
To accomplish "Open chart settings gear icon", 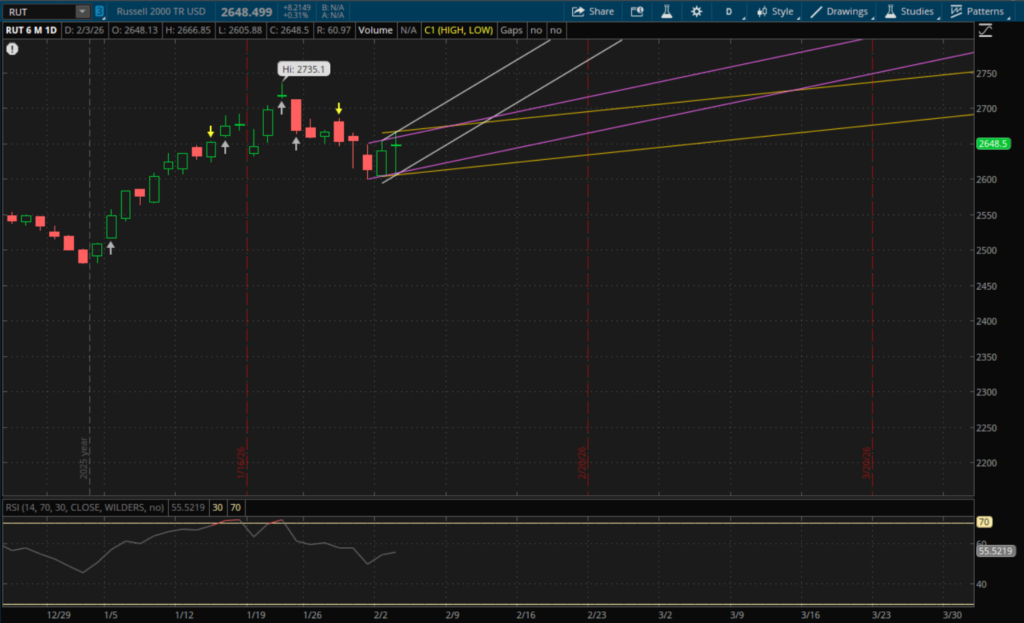I will [x=691, y=11].
